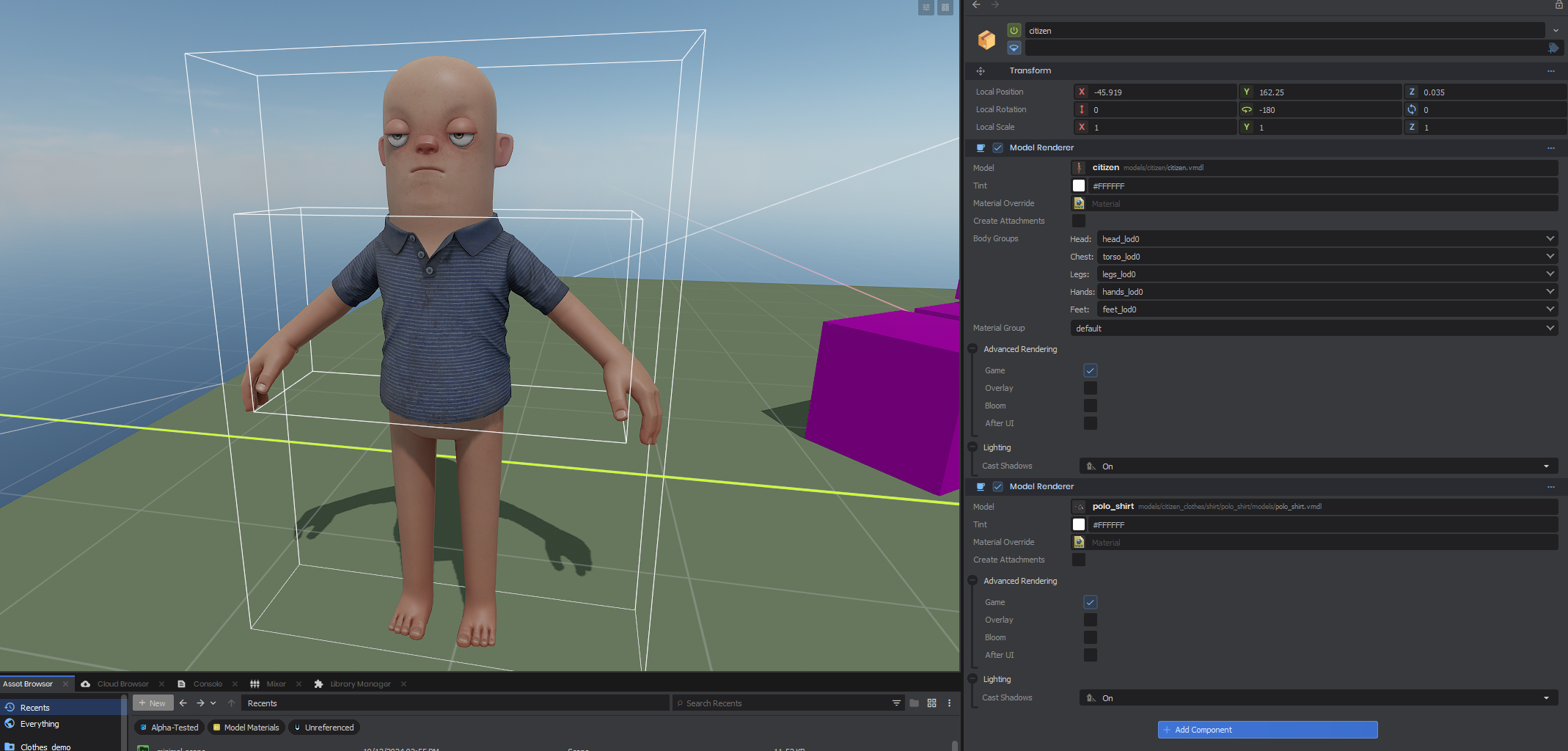Click the citizen model Material Override icon
This screenshot has height=751, width=1568.
point(1079,204)
